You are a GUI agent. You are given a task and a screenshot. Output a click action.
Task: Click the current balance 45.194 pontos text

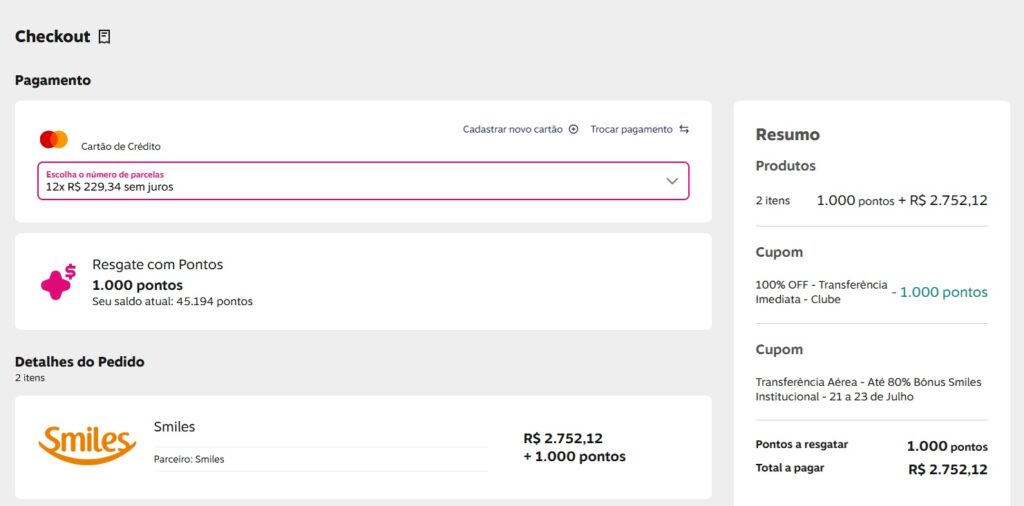click(x=172, y=301)
